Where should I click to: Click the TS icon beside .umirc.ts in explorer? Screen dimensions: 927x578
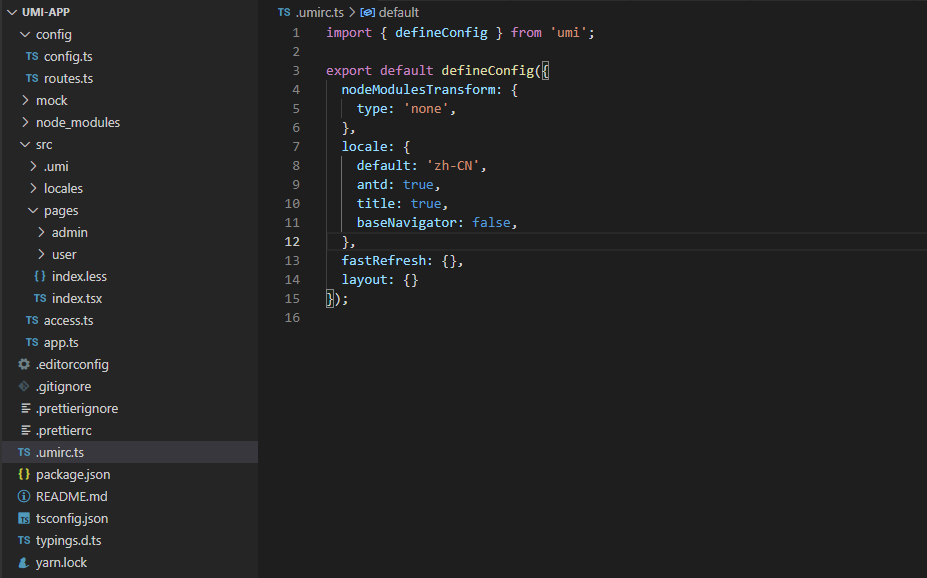24,452
